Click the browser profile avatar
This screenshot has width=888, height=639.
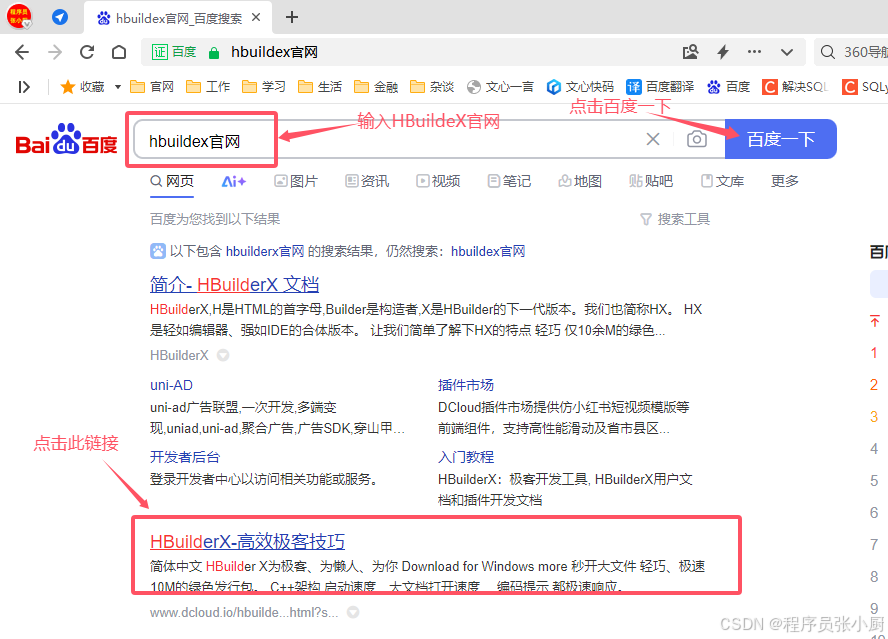tap(19, 16)
